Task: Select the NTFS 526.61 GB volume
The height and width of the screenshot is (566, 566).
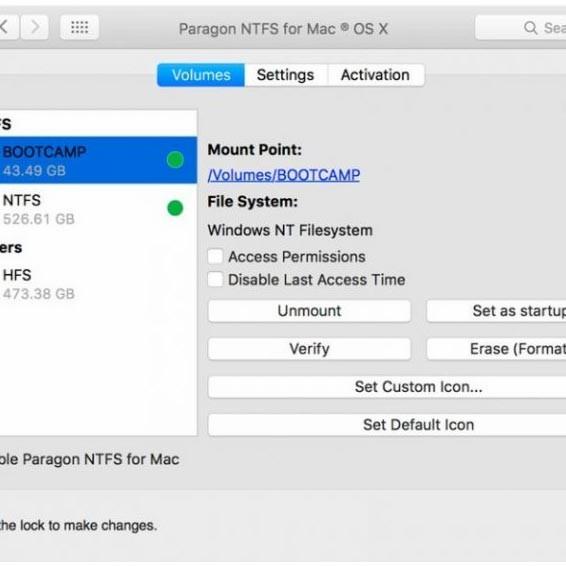Action: pyautogui.click(x=99, y=209)
